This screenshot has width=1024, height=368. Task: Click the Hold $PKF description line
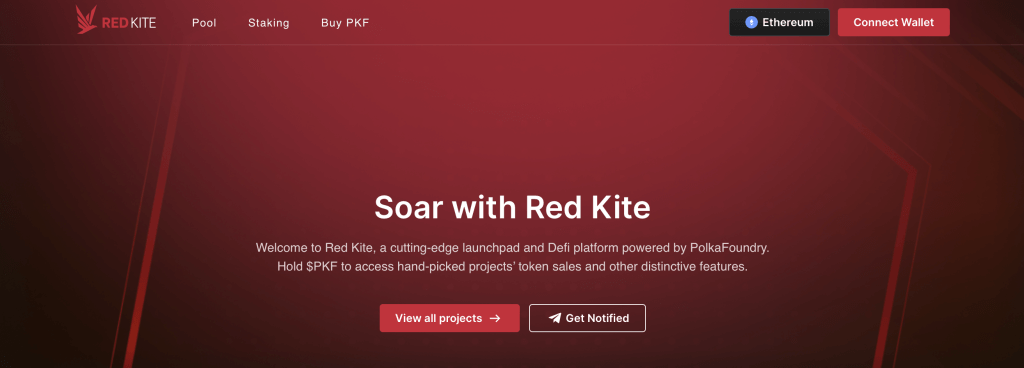[512, 267]
